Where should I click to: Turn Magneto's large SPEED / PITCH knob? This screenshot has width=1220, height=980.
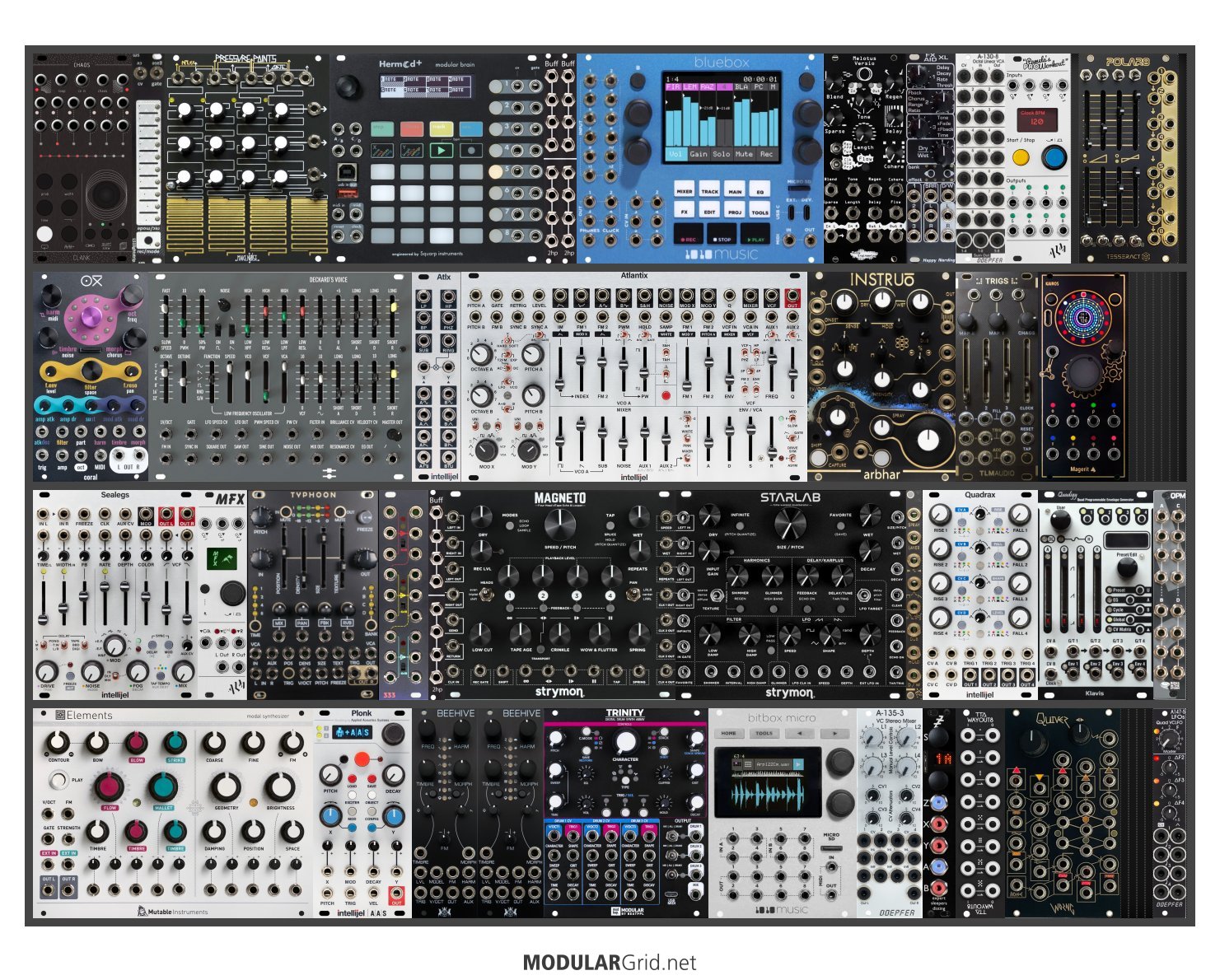[x=560, y=525]
